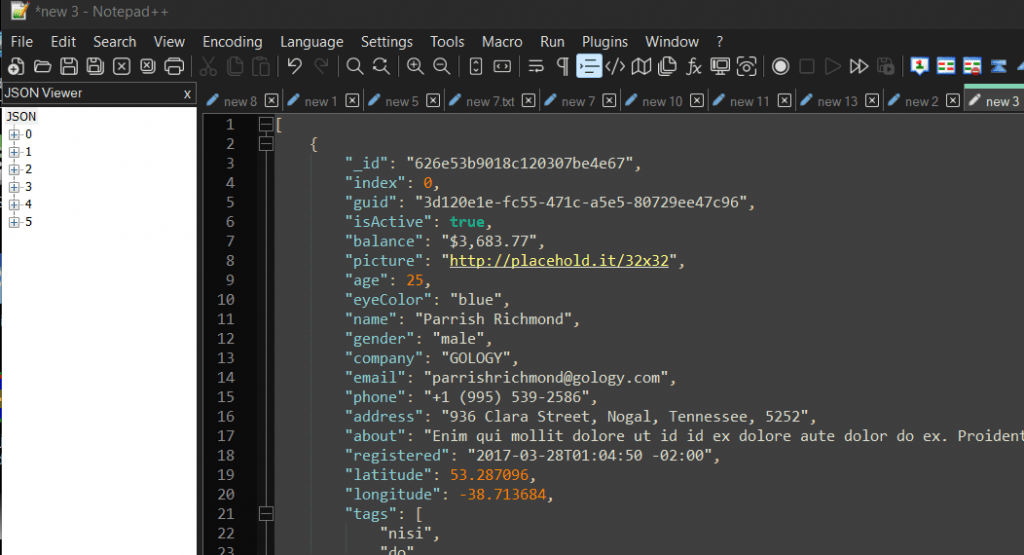Toggle synchronize horizontal scrolling icon

pyautogui.click(x=502, y=67)
